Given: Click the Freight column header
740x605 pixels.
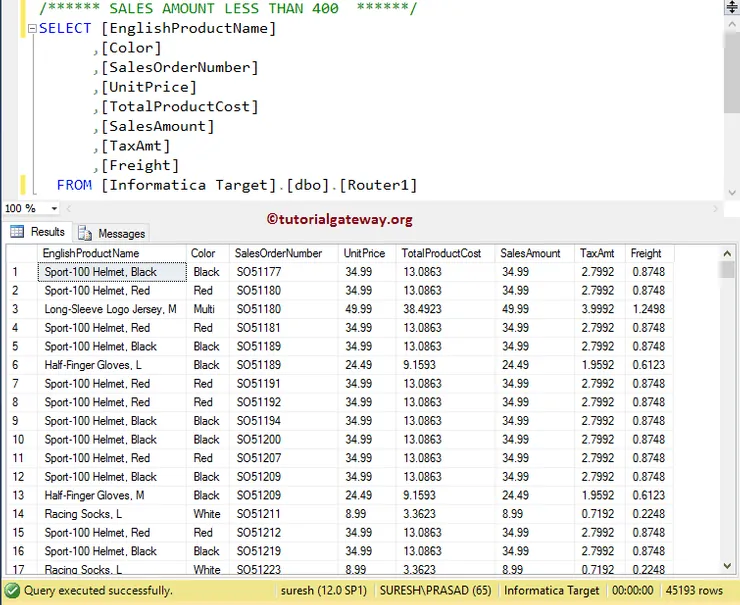Looking at the screenshot, I should [646, 254].
